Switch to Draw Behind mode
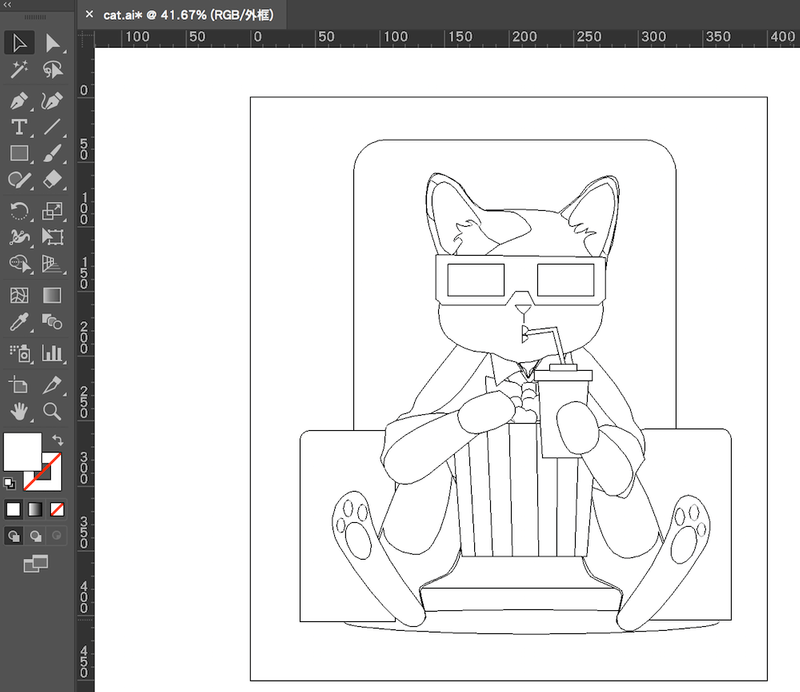This screenshot has width=800, height=692. [36, 536]
